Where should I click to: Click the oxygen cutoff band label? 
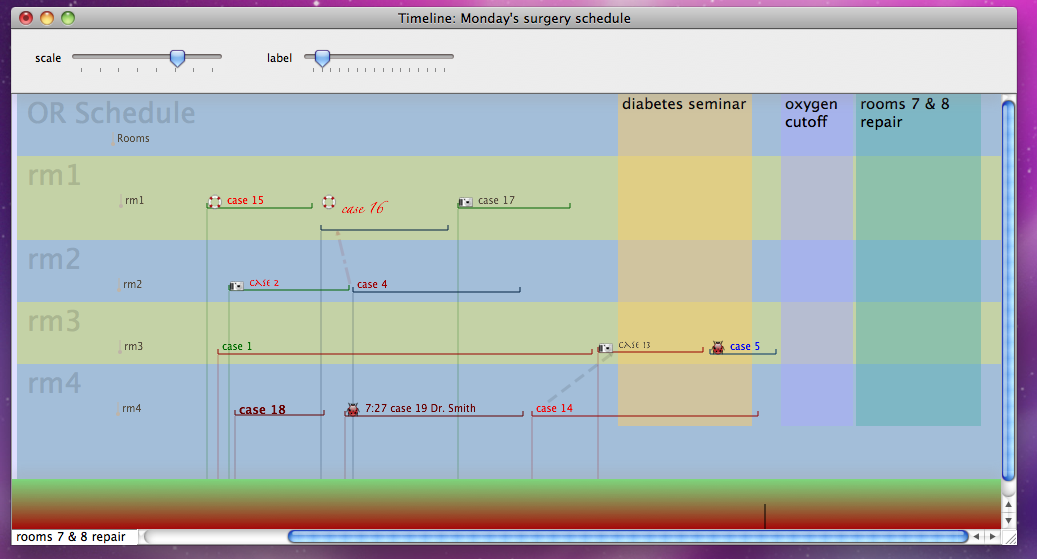[811, 113]
